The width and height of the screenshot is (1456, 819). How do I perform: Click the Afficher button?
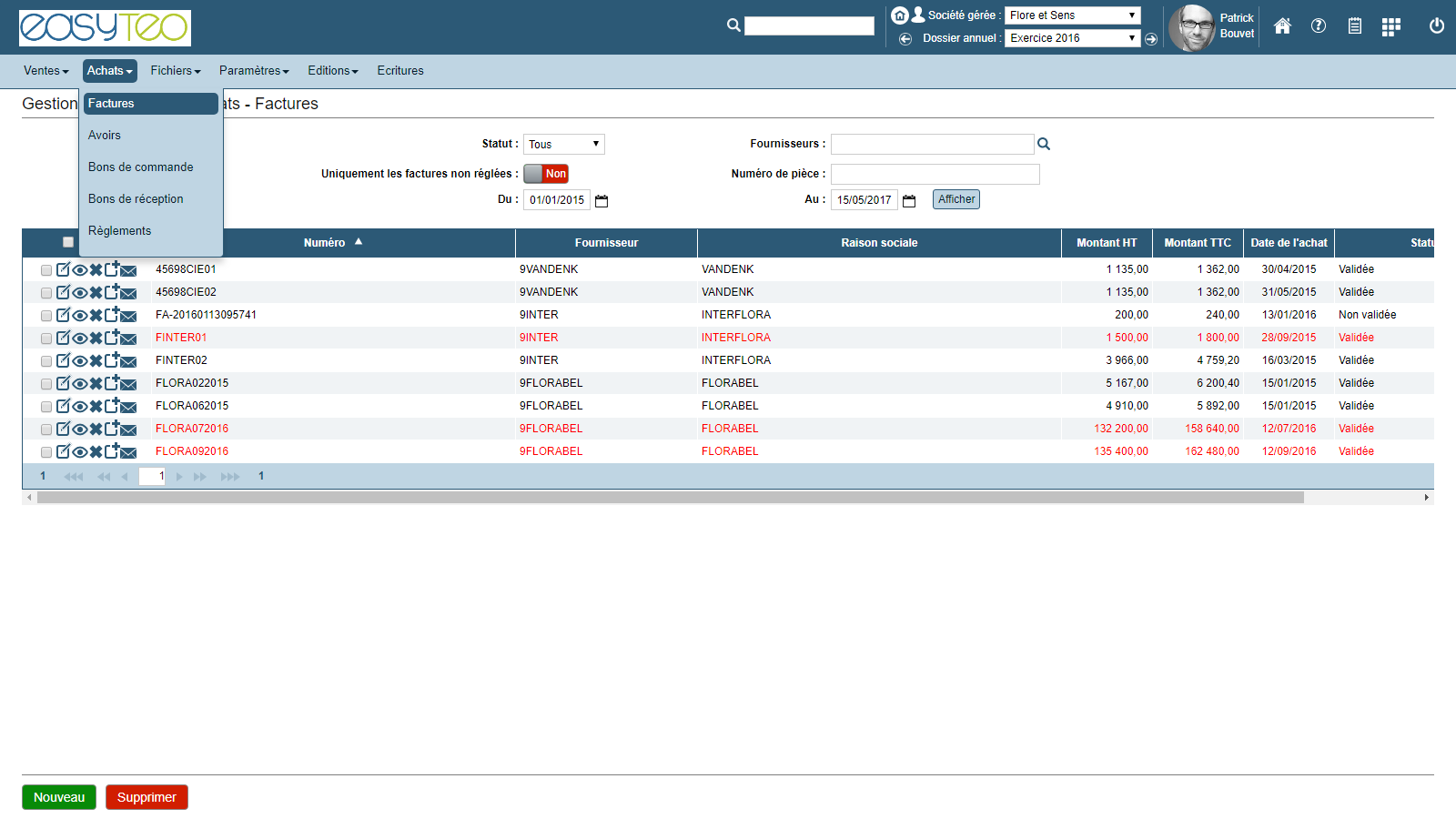click(955, 199)
